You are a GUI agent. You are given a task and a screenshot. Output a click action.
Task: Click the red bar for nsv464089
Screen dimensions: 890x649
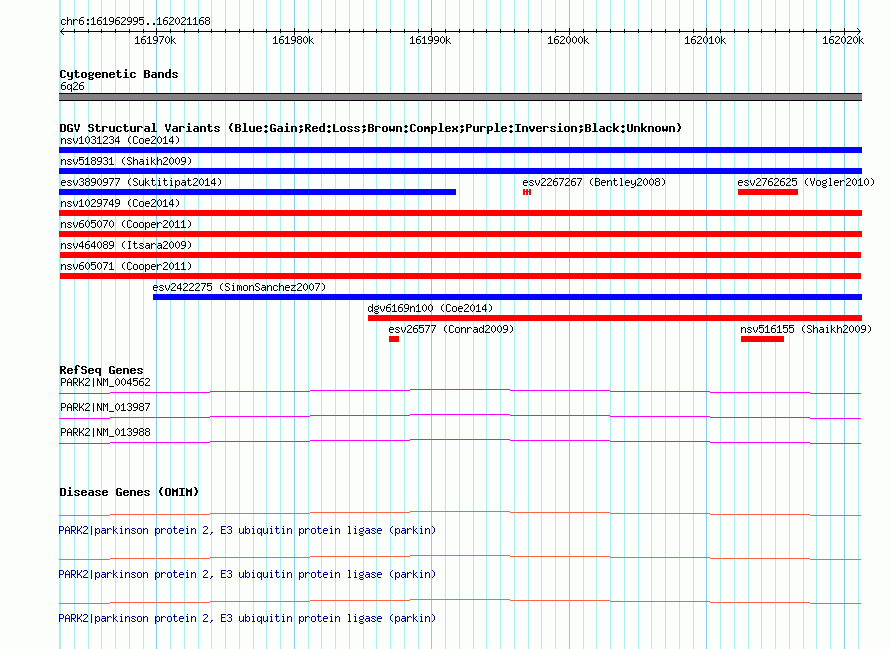coord(460,255)
